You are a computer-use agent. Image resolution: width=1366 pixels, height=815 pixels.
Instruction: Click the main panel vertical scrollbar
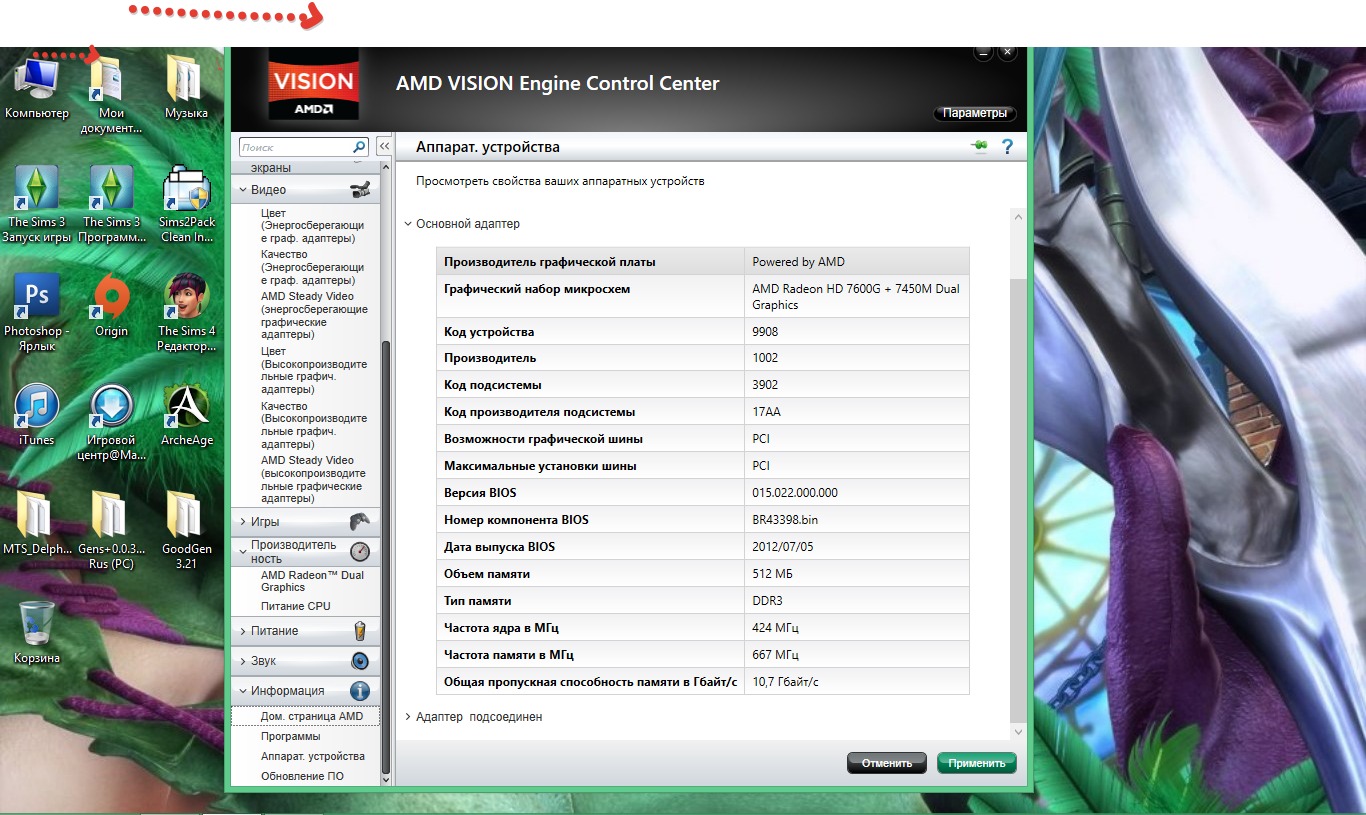pos(1018,500)
